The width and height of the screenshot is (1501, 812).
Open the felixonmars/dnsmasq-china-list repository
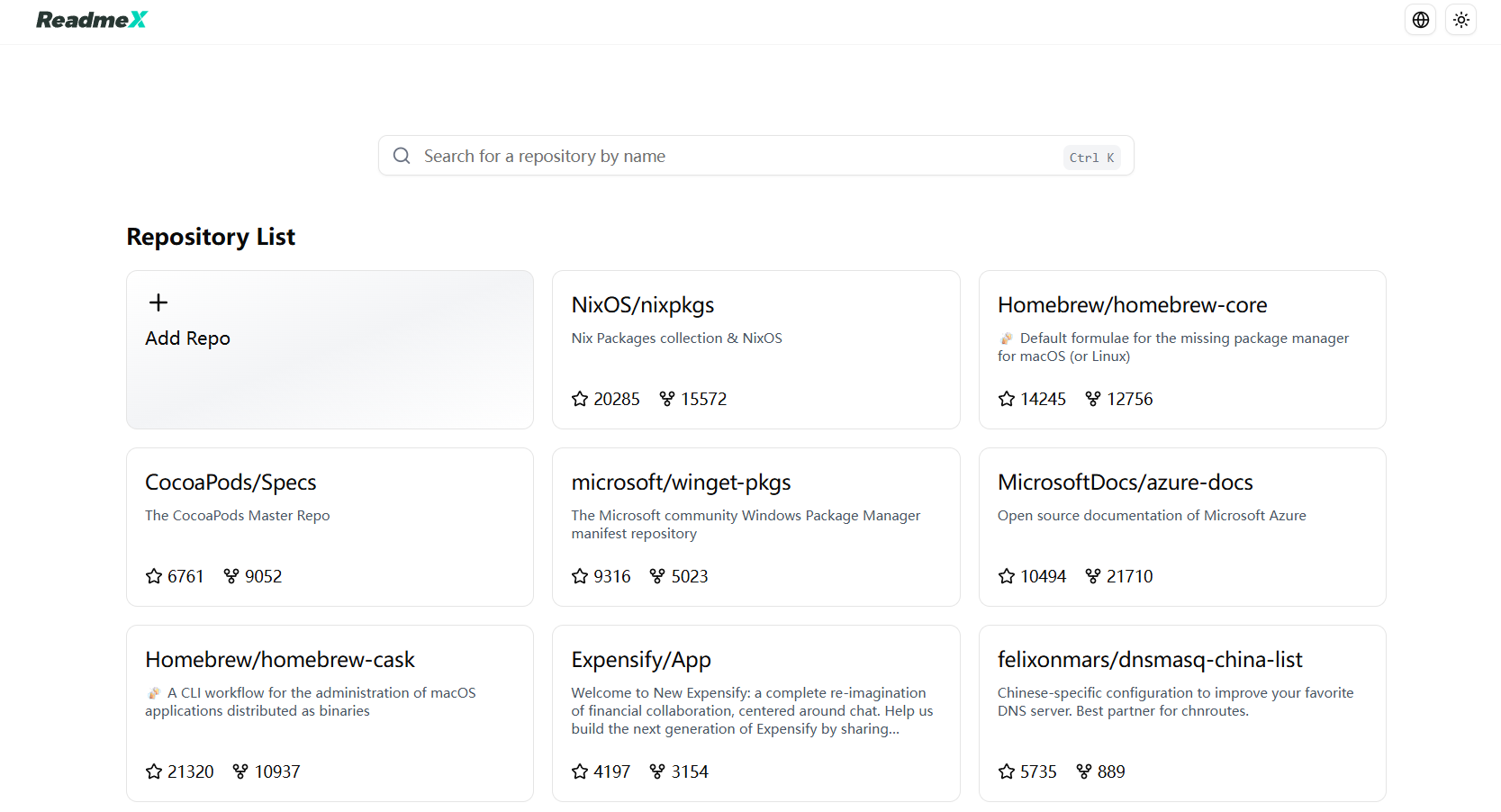tap(1182, 713)
